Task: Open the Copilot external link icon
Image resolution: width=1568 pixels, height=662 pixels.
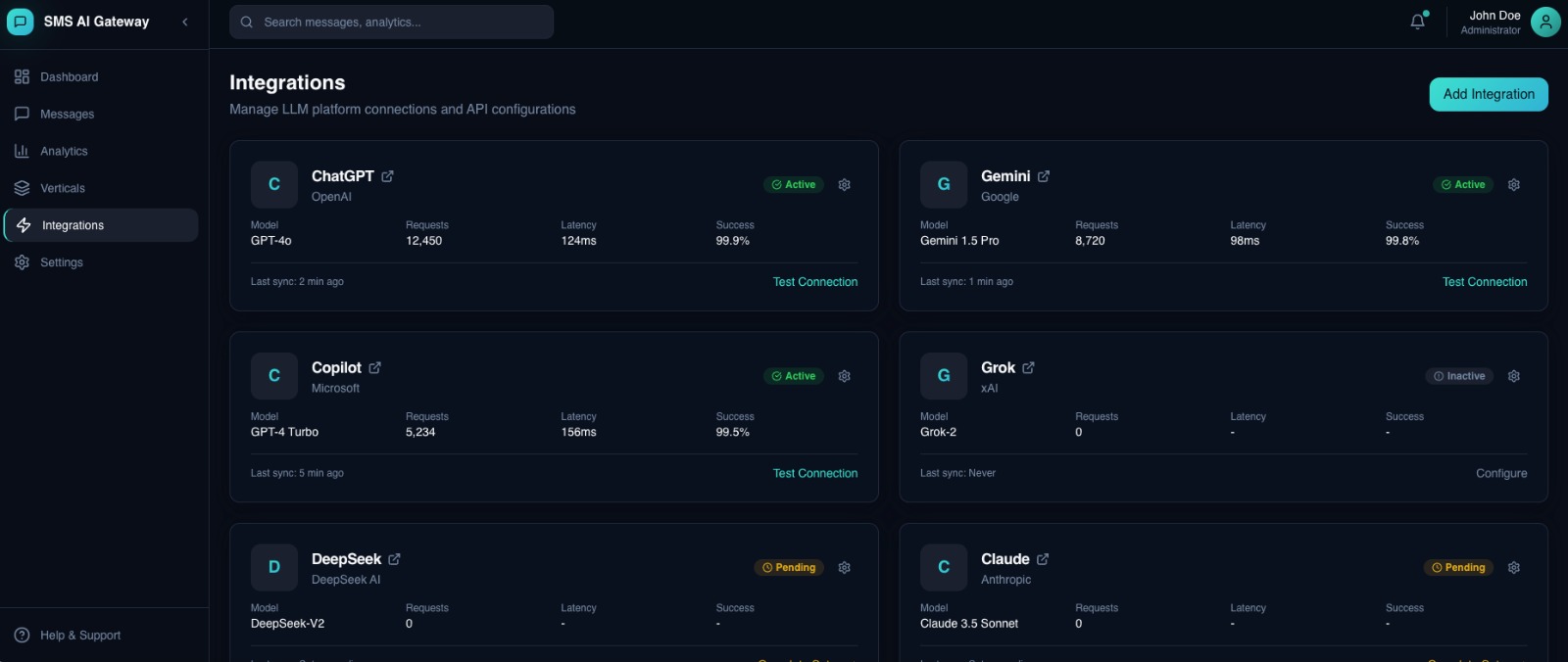Action: pos(375,368)
